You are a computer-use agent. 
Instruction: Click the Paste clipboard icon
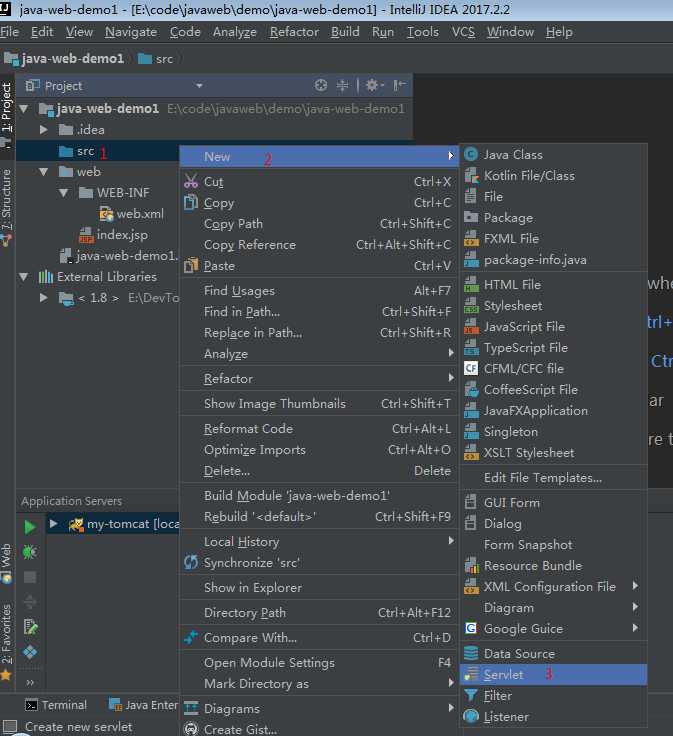coord(191,266)
